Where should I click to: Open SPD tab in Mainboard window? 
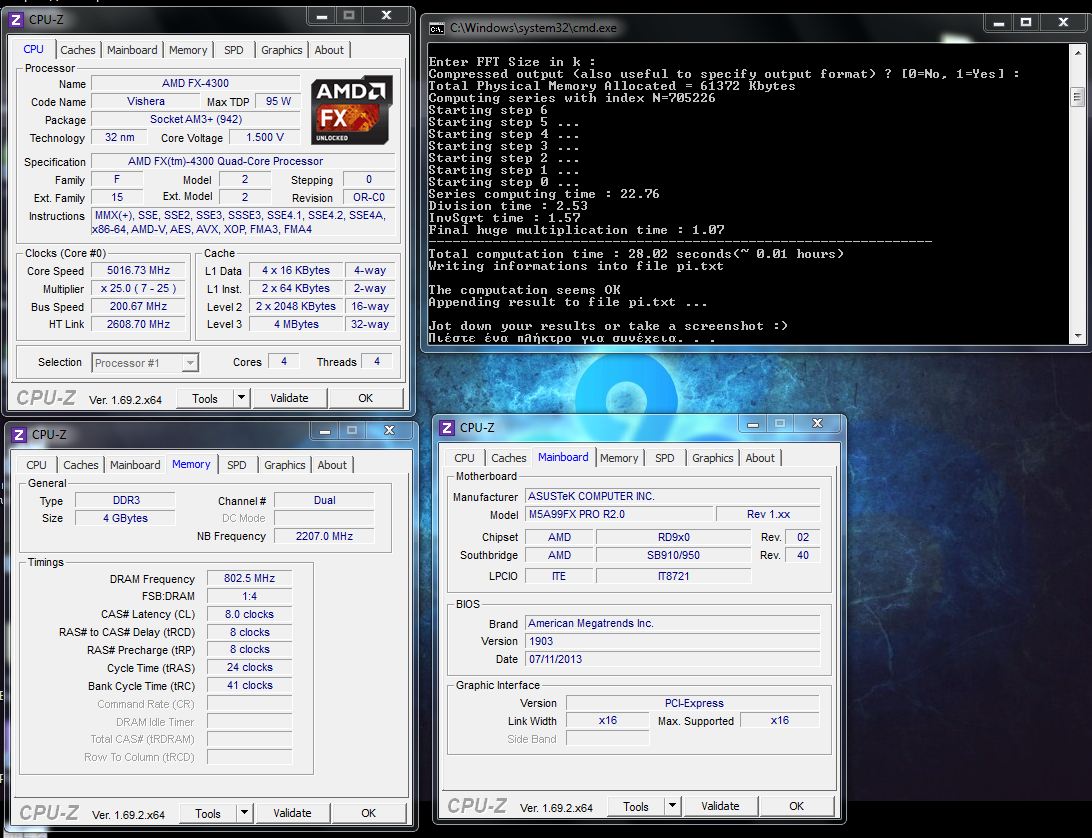pyautogui.click(x=665, y=458)
